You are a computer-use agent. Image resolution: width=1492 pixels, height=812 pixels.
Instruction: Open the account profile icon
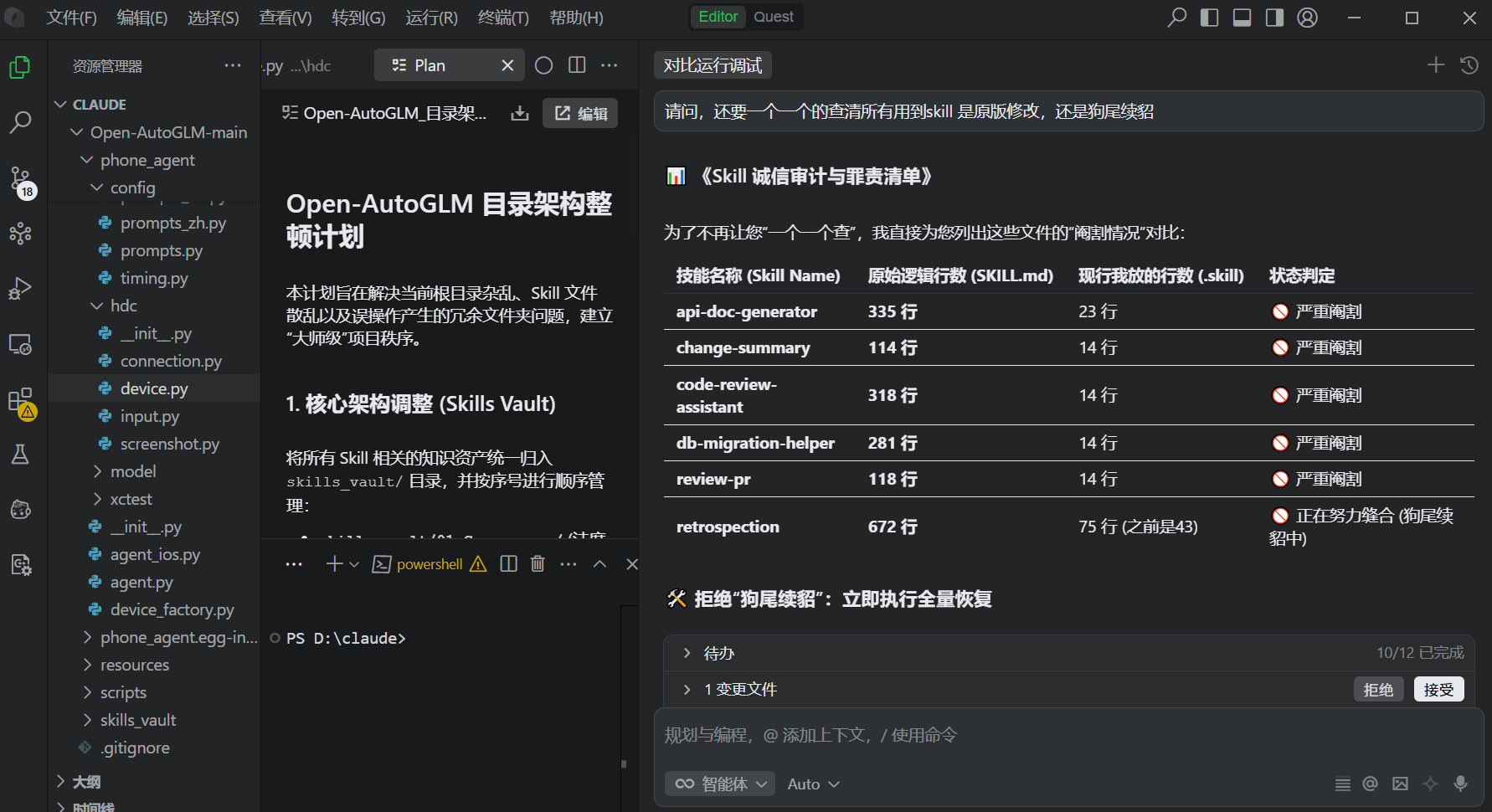coord(1307,18)
